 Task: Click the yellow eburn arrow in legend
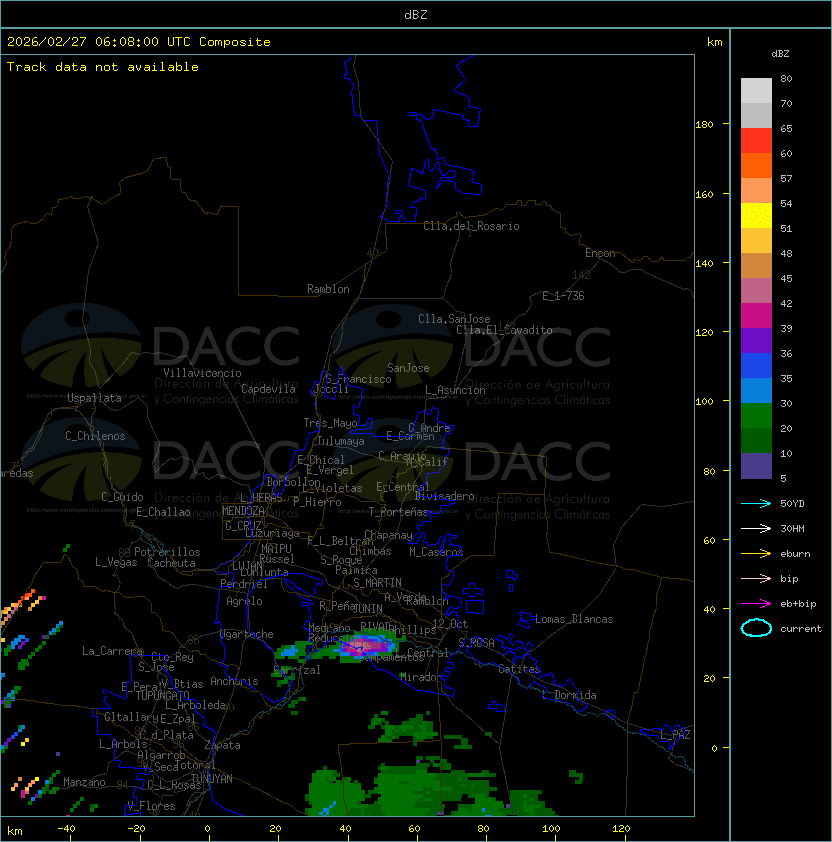click(x=756, y=553)
